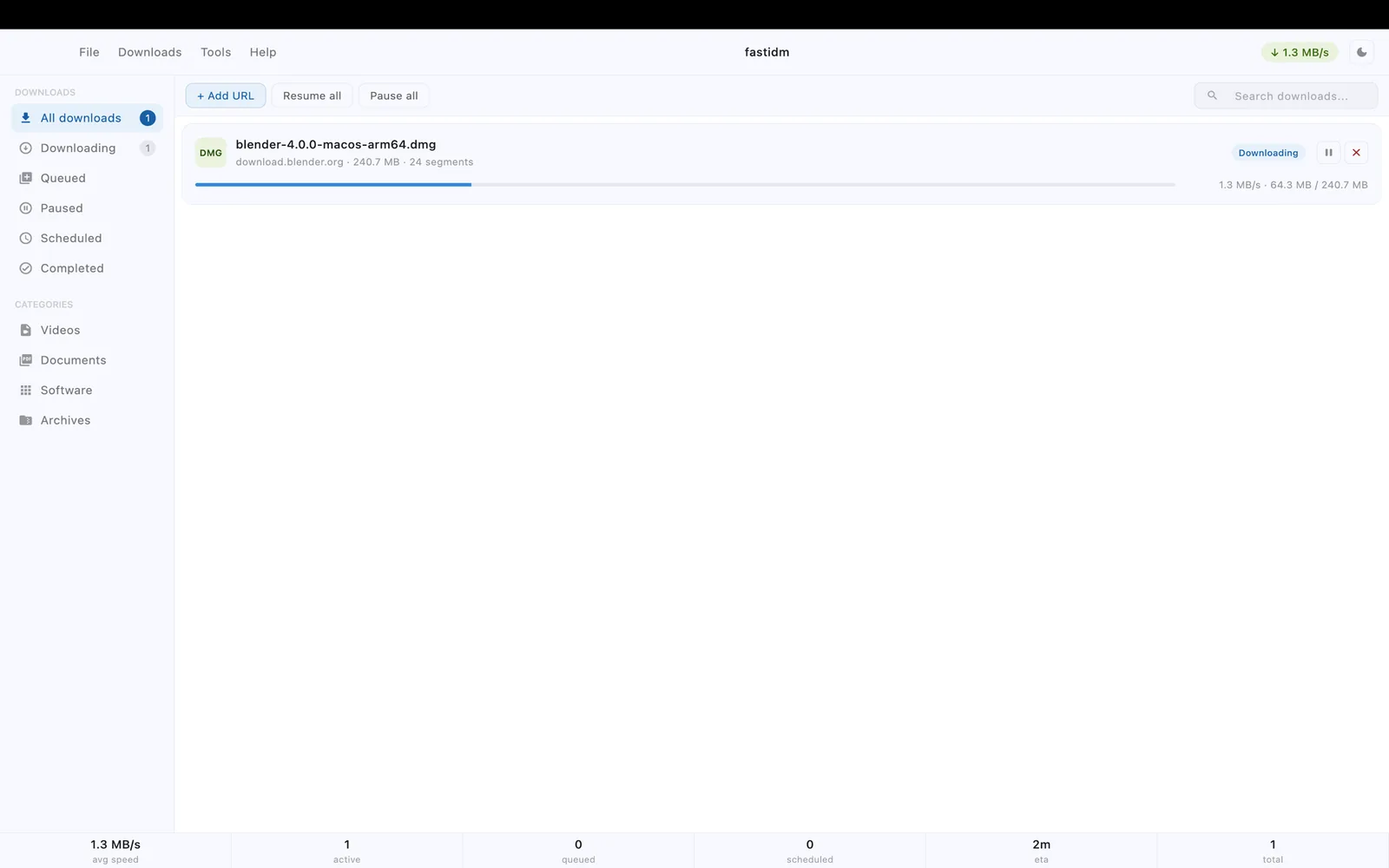Screen dimensions: 1389x868
Task: Click the Videos category icon
Action: click(25, 330)
